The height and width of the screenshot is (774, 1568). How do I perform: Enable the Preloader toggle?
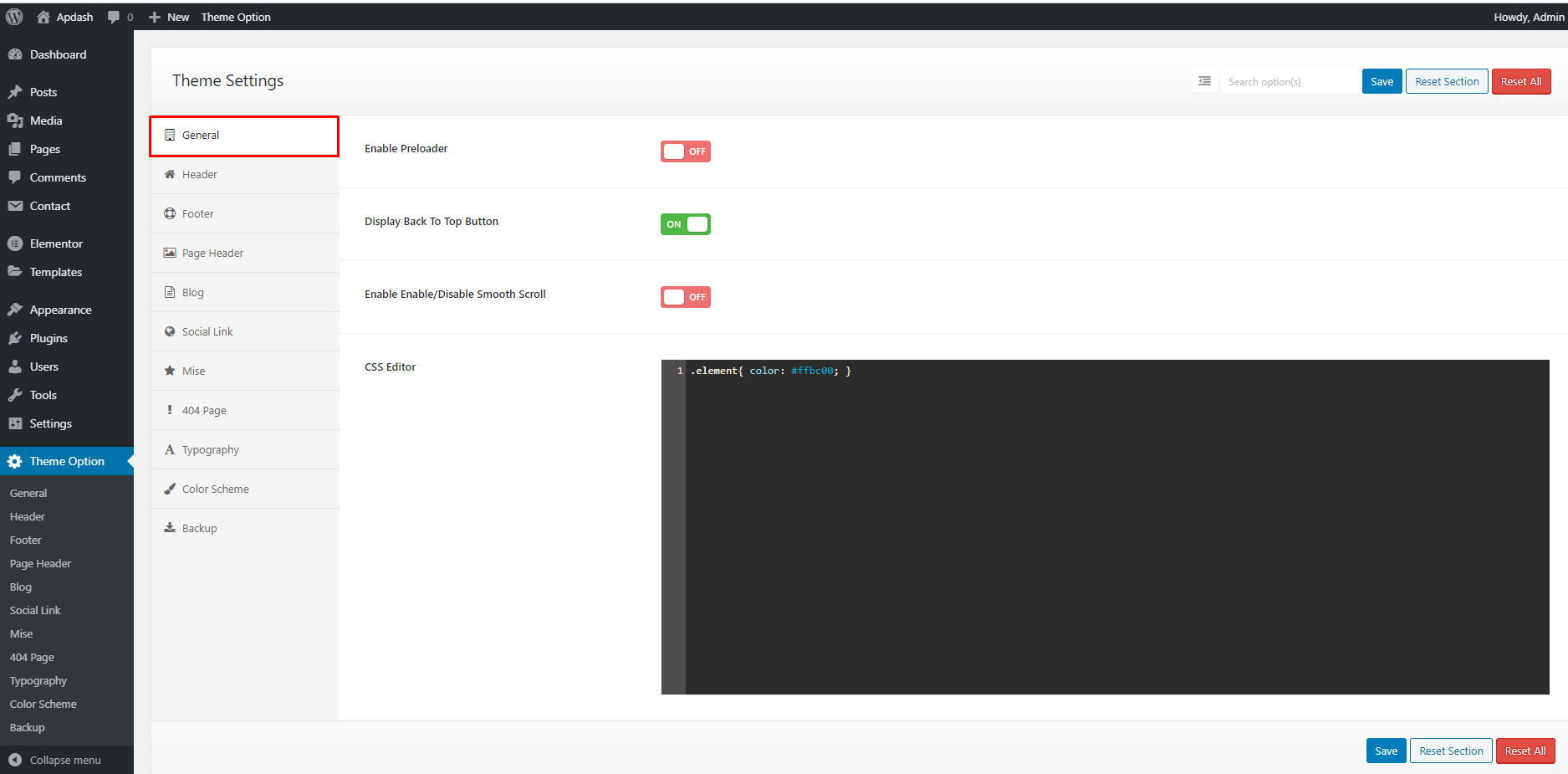(x=685, y=151)
